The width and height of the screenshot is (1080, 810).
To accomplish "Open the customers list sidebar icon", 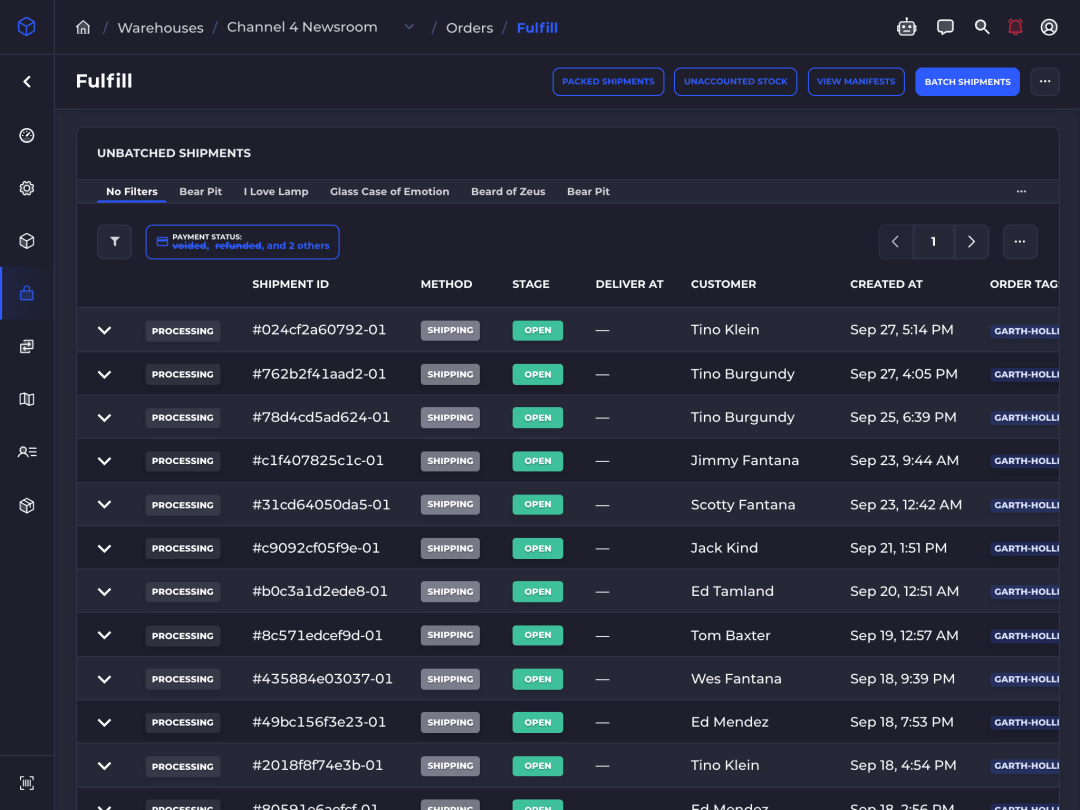I will tap(27, 452).
